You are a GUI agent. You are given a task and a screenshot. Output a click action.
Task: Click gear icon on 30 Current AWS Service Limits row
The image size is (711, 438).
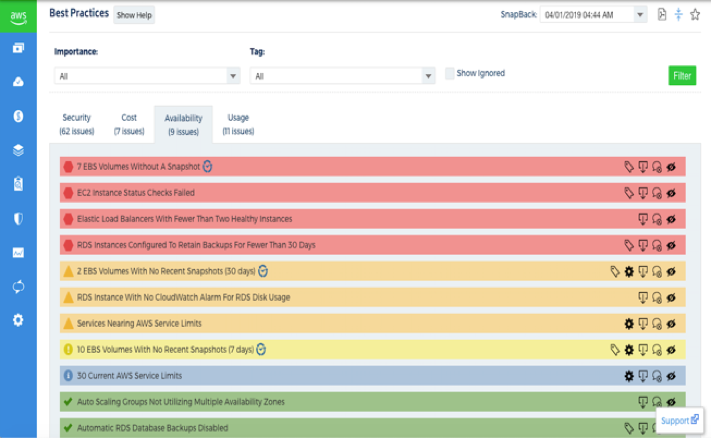[x=629, y=376]
